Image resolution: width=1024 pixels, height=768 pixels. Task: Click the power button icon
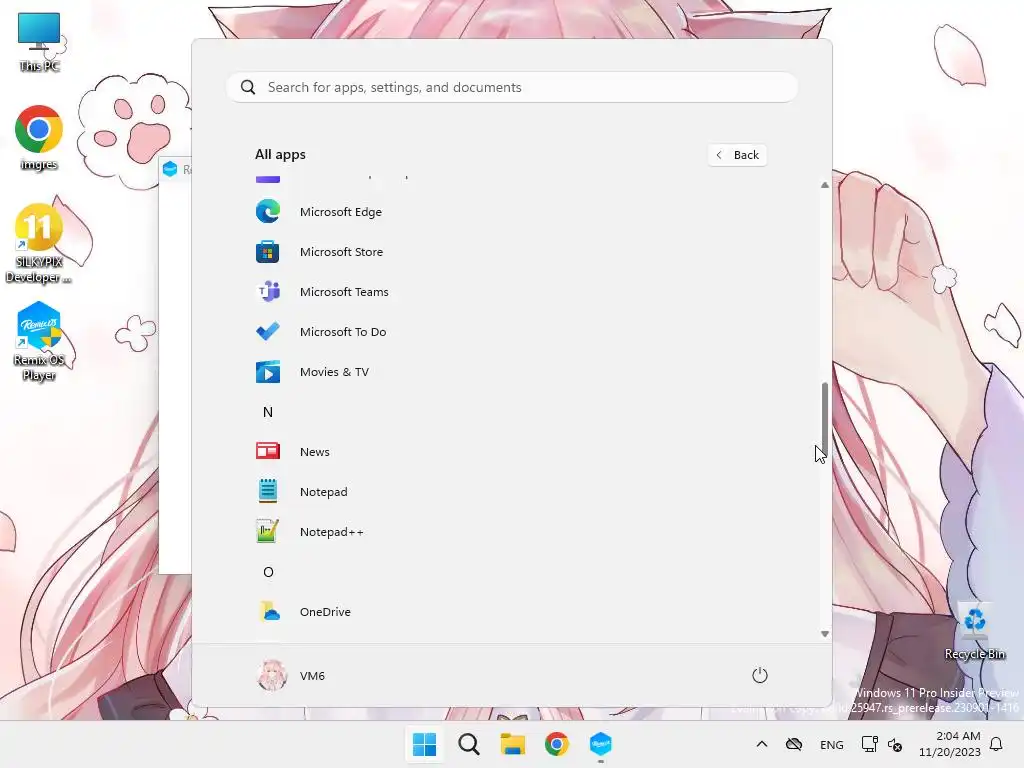[760, 675]
